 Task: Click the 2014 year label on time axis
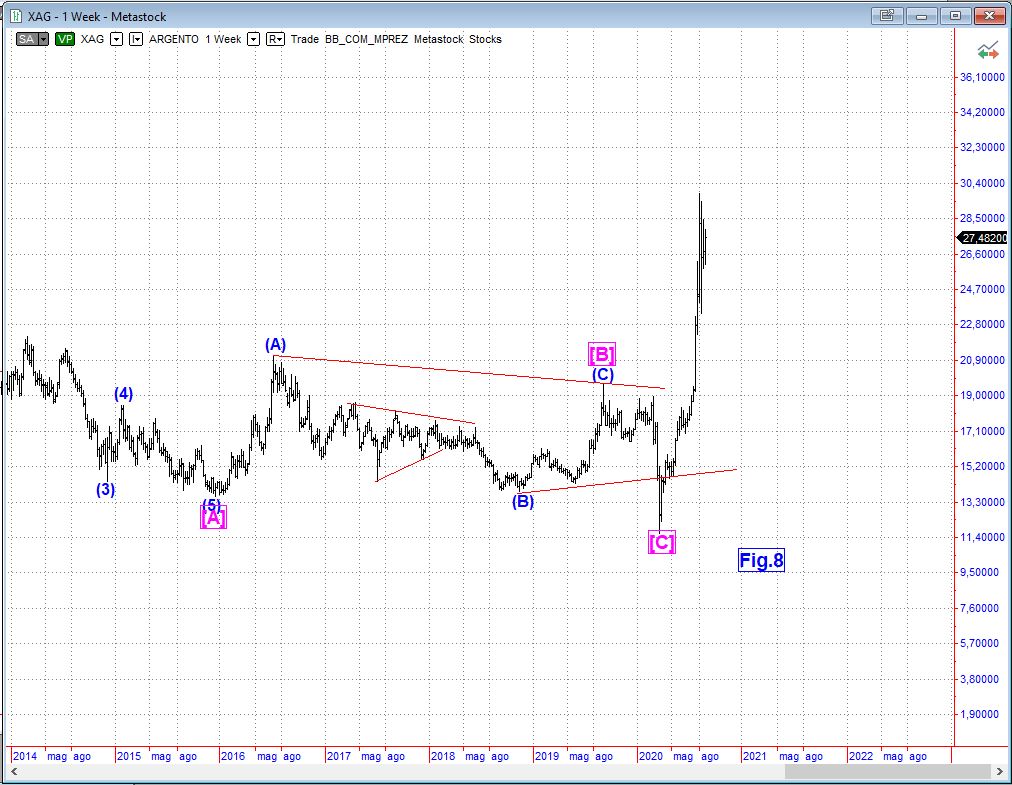tap(25, 756)
